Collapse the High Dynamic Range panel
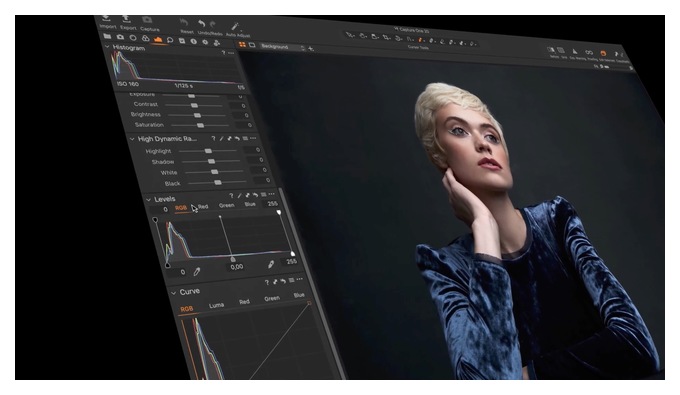The image size is (680, 395). pos(132,139)
